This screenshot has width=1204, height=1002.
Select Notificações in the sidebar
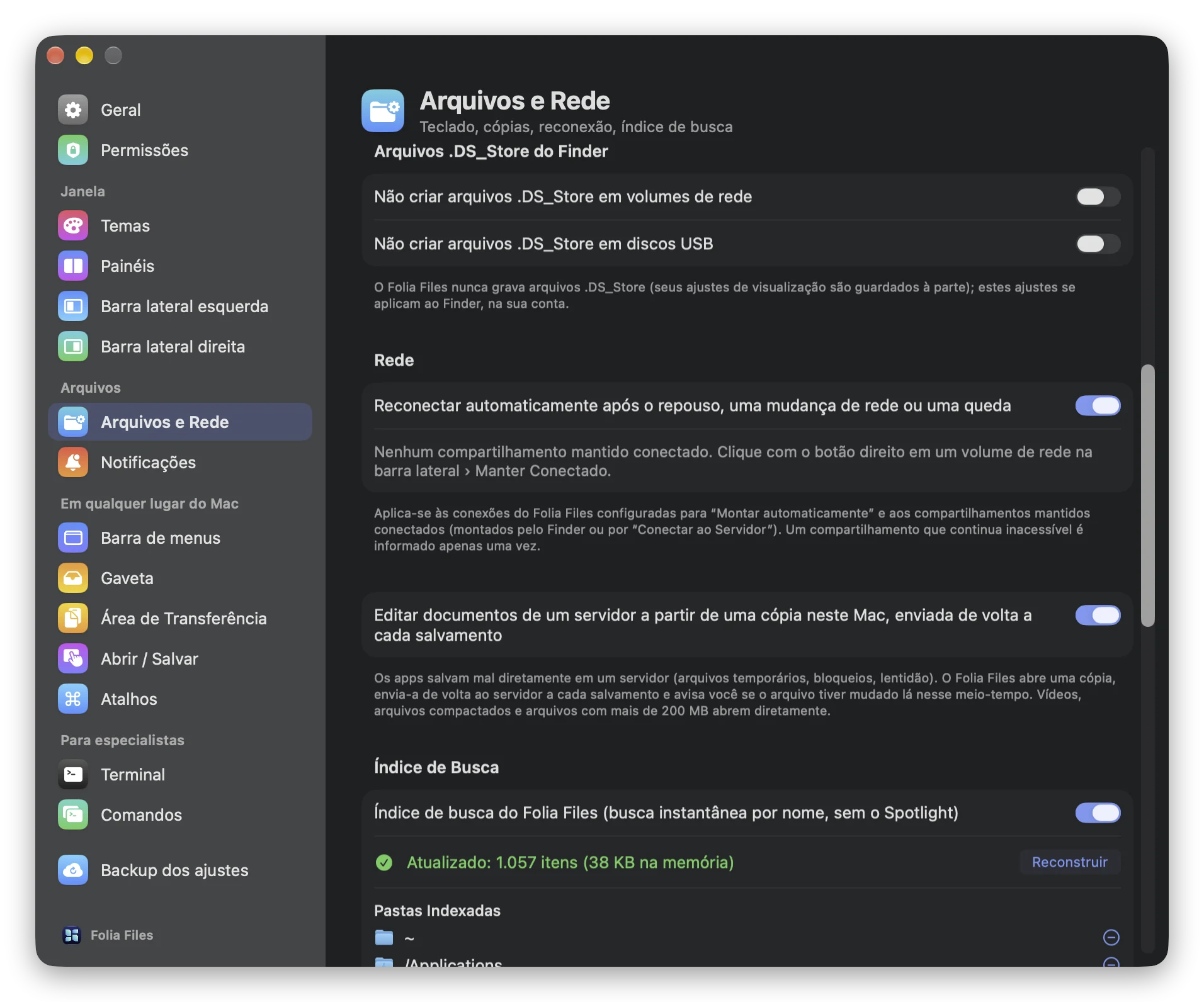[x=180, y=463]
